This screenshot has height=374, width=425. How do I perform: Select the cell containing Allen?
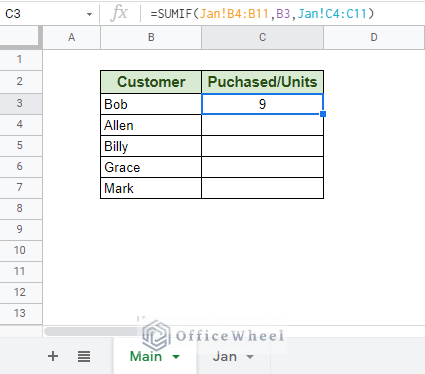(x=151, y=125)
